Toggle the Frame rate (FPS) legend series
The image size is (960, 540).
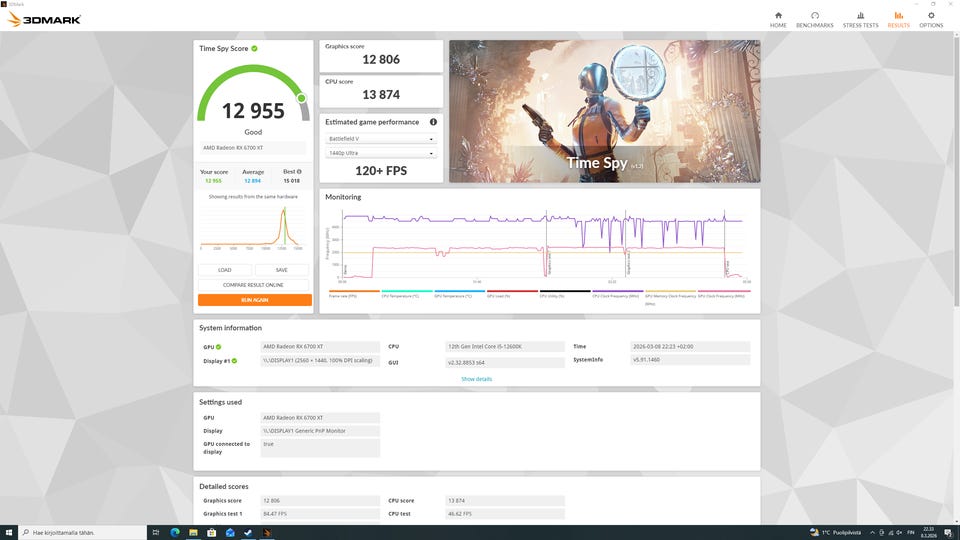pos(354,294)
